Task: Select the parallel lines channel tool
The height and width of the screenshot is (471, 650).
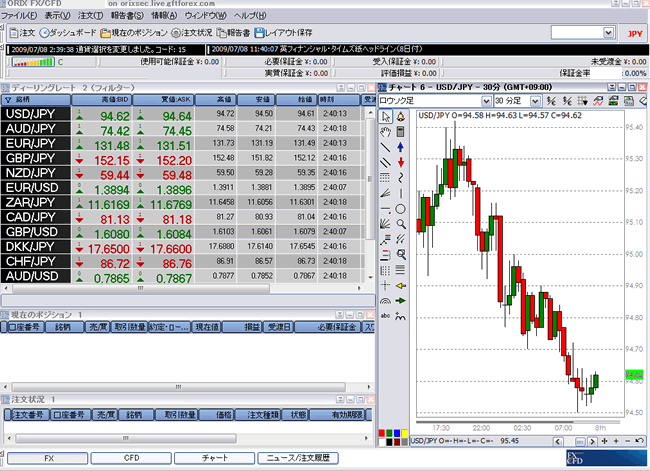Action: [386, 163]
